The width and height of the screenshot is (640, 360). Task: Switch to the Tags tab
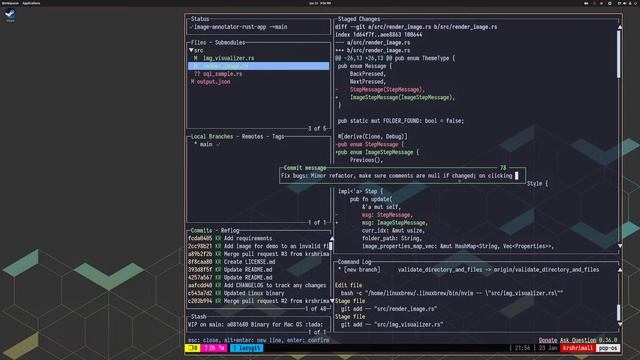278,136
